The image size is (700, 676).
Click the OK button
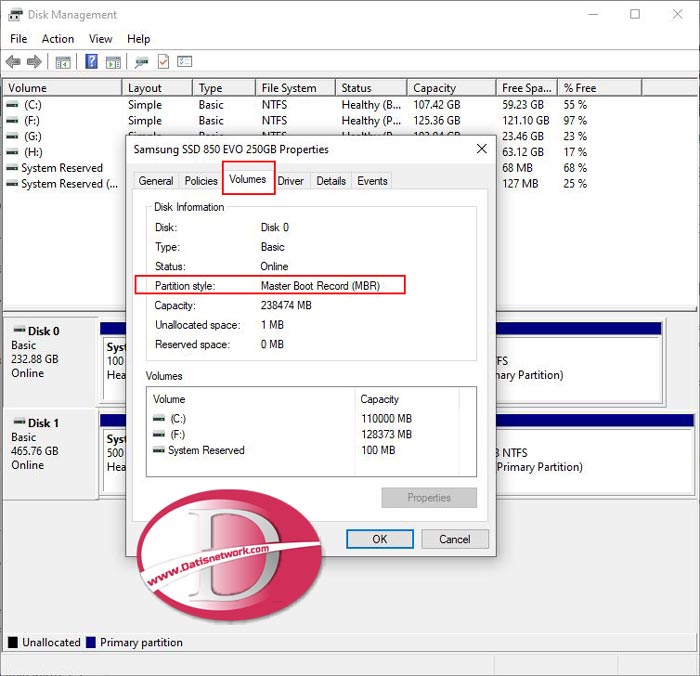tap(380, 539)
